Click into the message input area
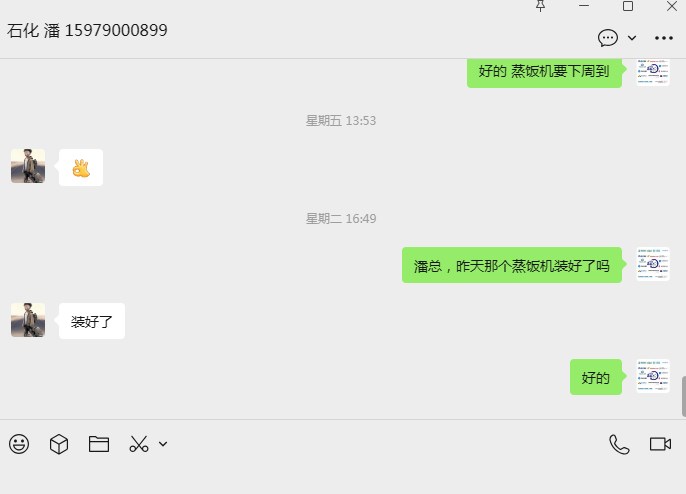 [x=343, y=477]
